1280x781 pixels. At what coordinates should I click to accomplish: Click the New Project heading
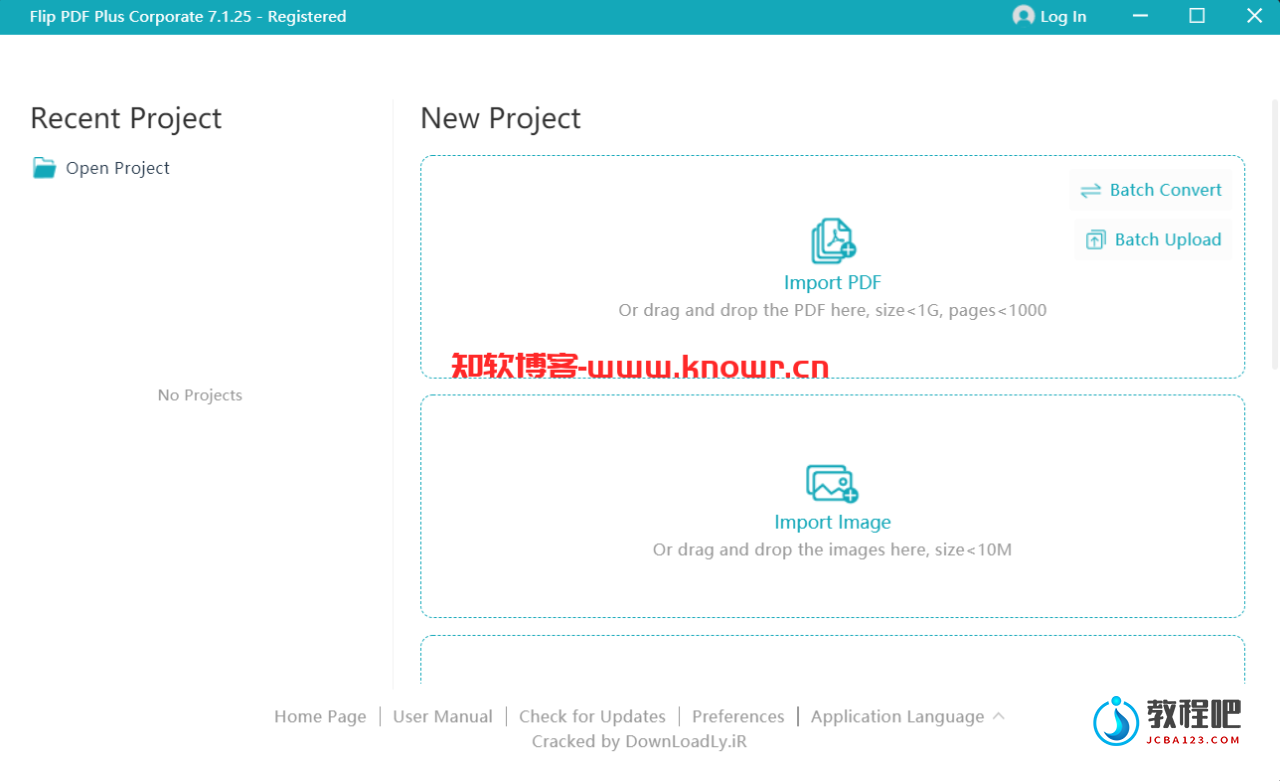coord(500,118)
